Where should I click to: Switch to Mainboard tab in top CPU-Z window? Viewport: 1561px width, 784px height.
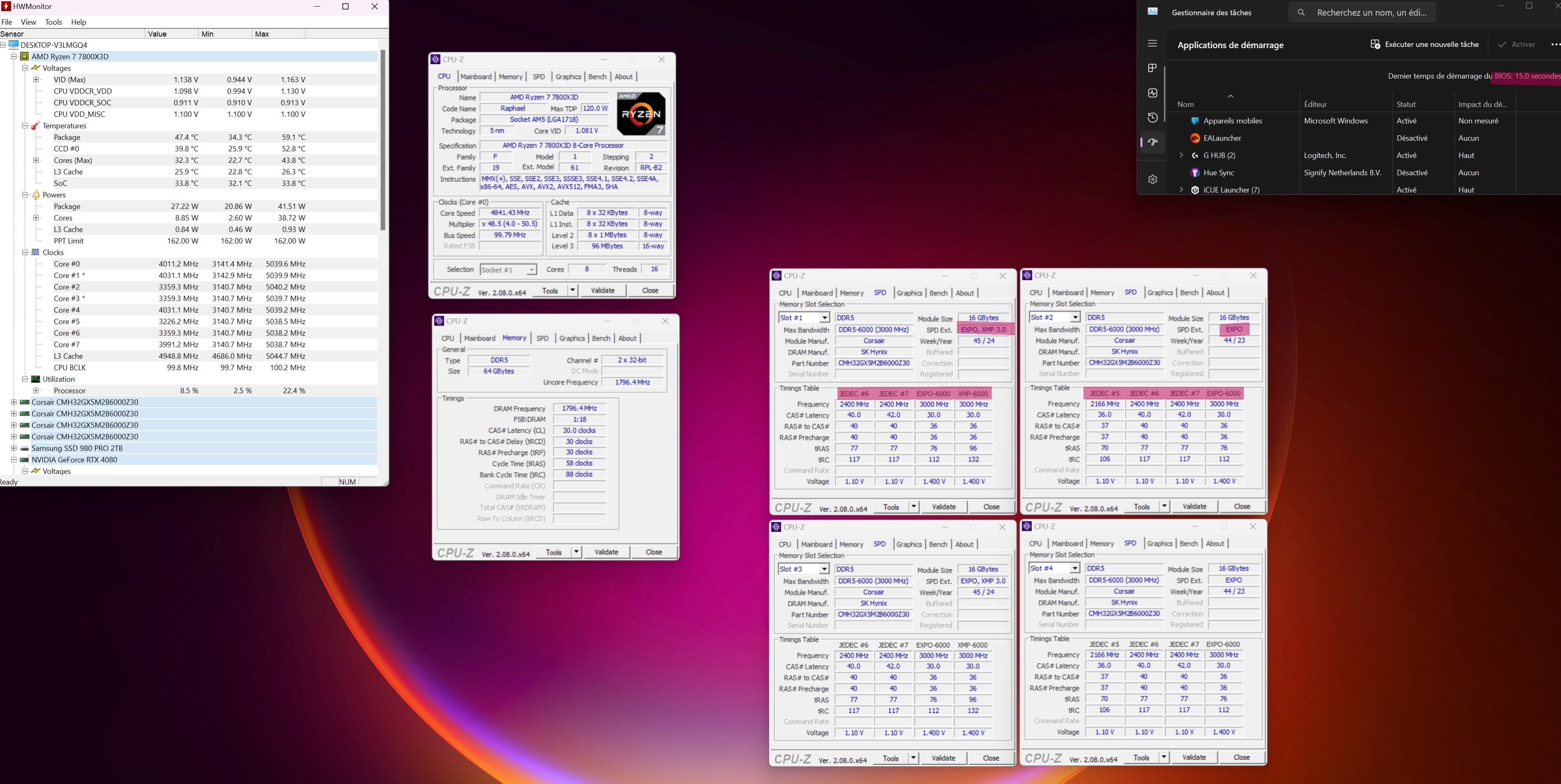(475, 77)
